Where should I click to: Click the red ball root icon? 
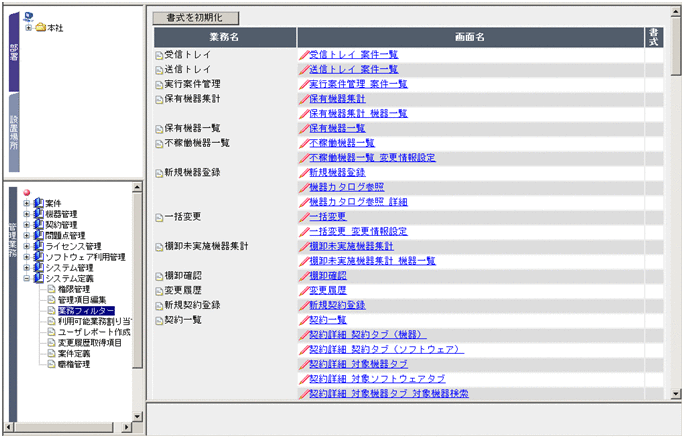coord(27,192)
